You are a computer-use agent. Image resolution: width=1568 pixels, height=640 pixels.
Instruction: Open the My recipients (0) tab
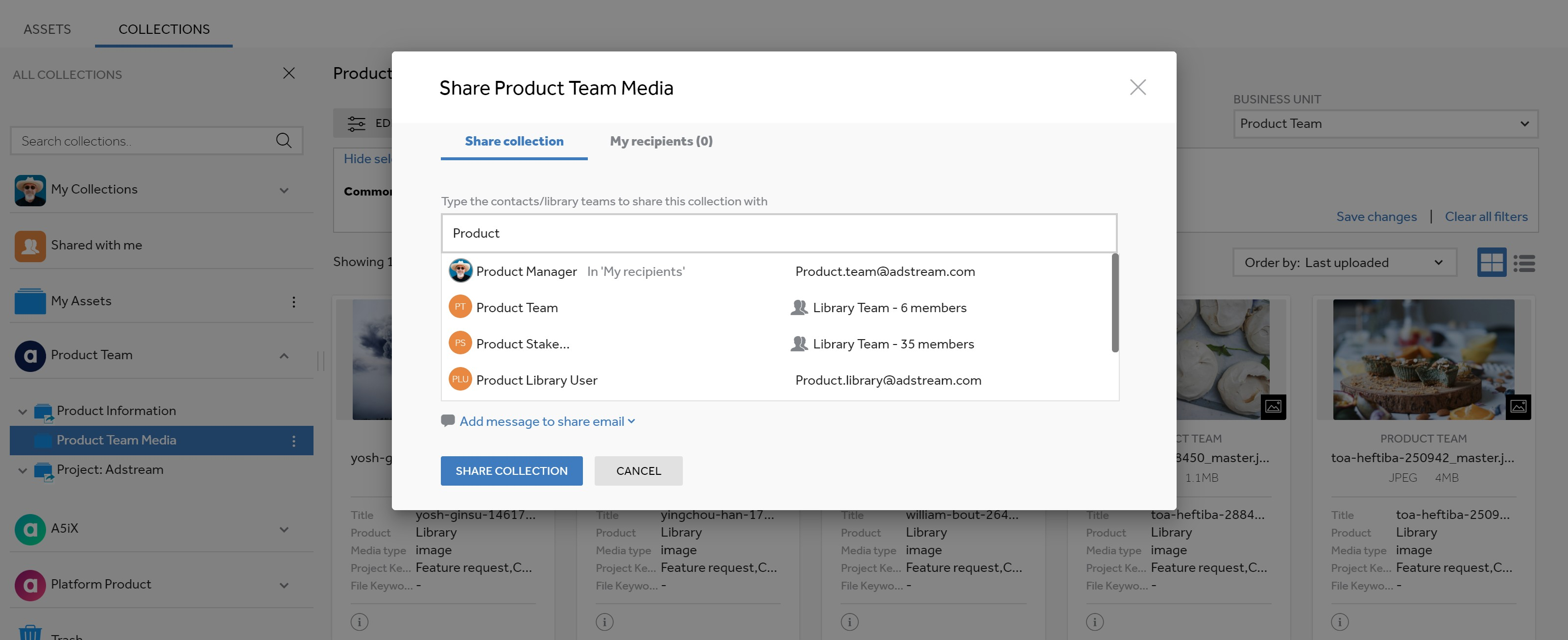[x=661, y=141]
